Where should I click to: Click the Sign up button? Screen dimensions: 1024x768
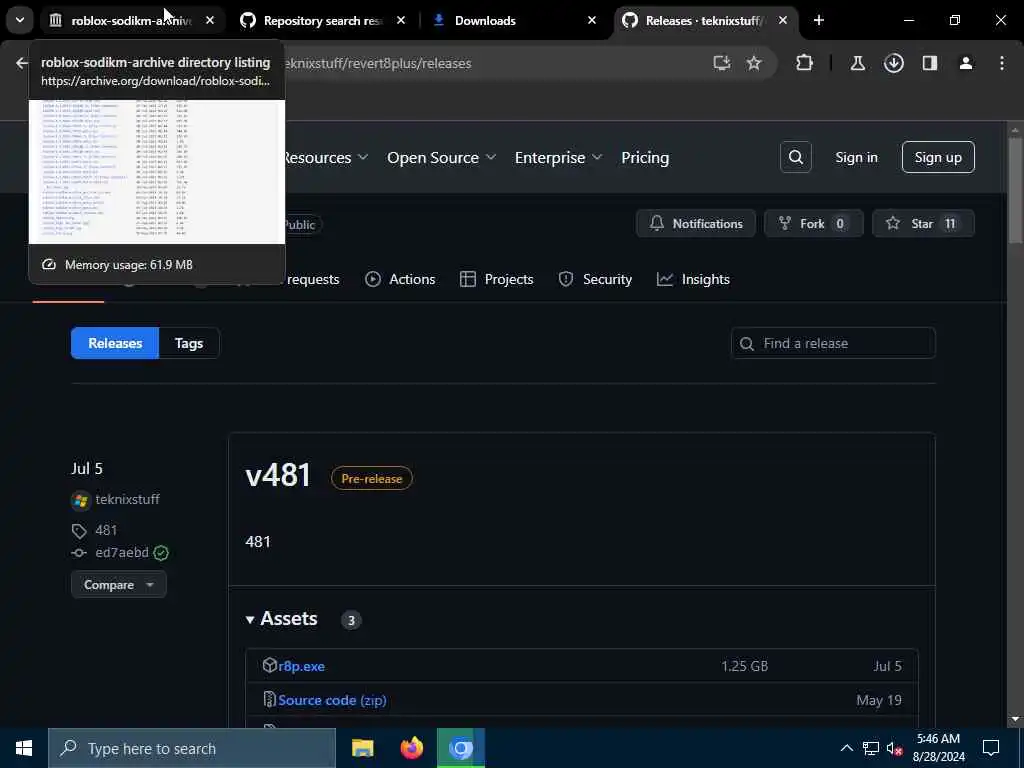[938, 157]
